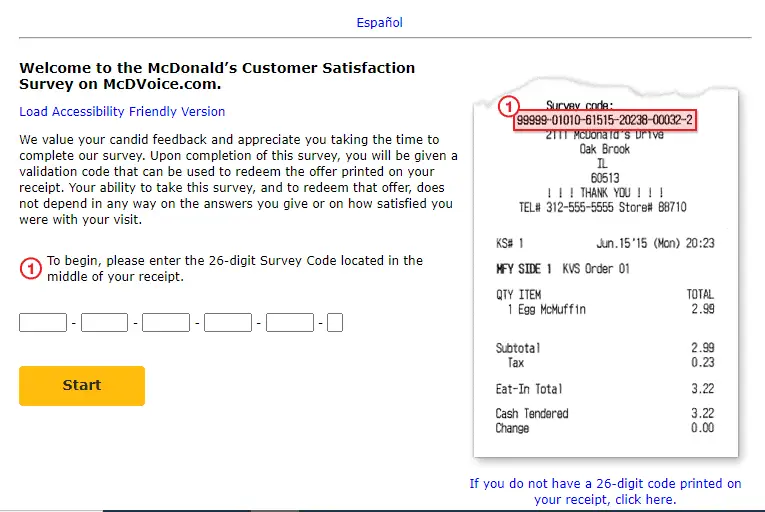Click the paragraph starting 'We value your candid feedback'
This screenshot has height=512, width=765.
tap(239, 180)
